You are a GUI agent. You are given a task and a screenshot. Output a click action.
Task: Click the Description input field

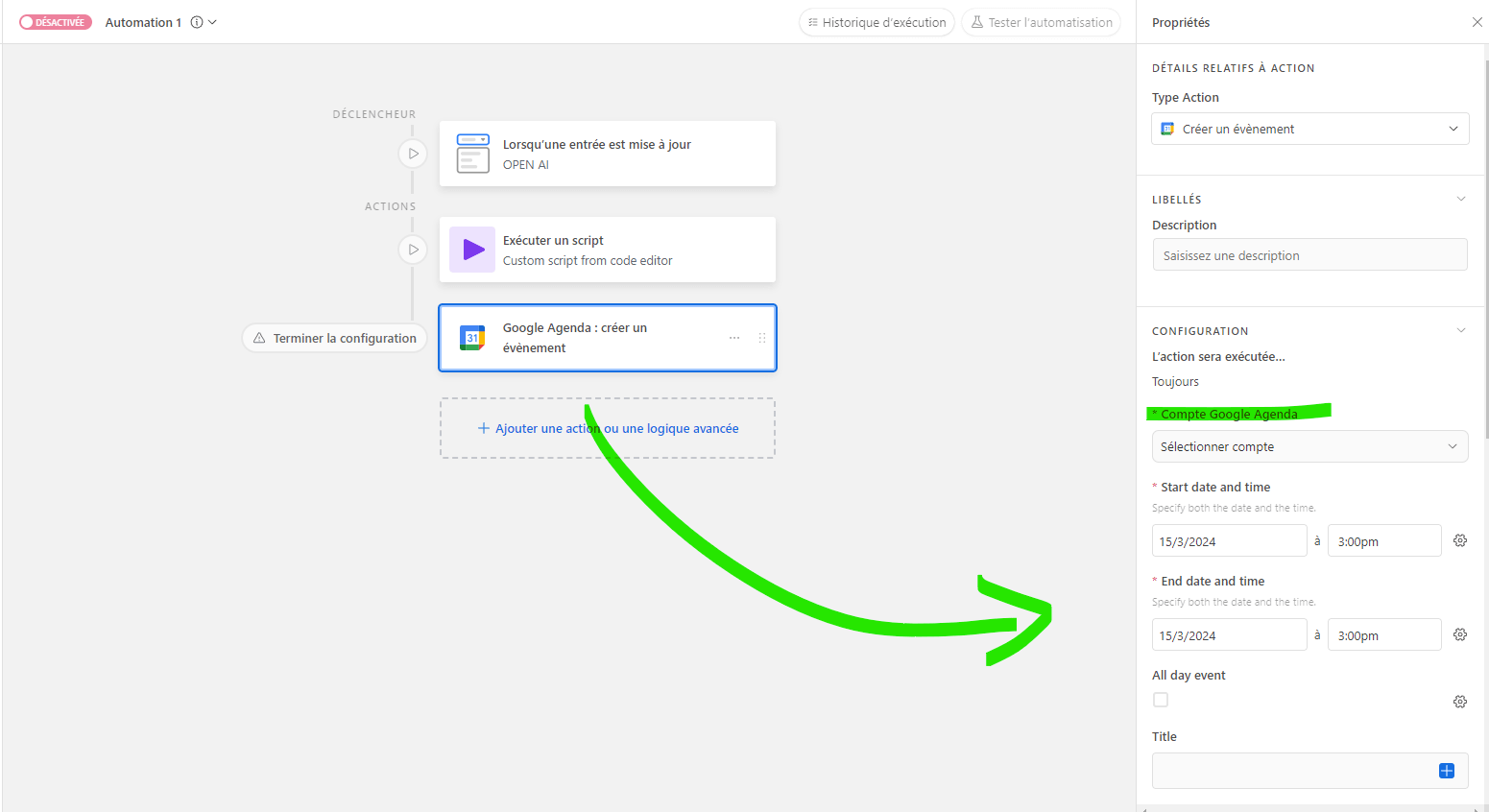[x=1309, y=255]
